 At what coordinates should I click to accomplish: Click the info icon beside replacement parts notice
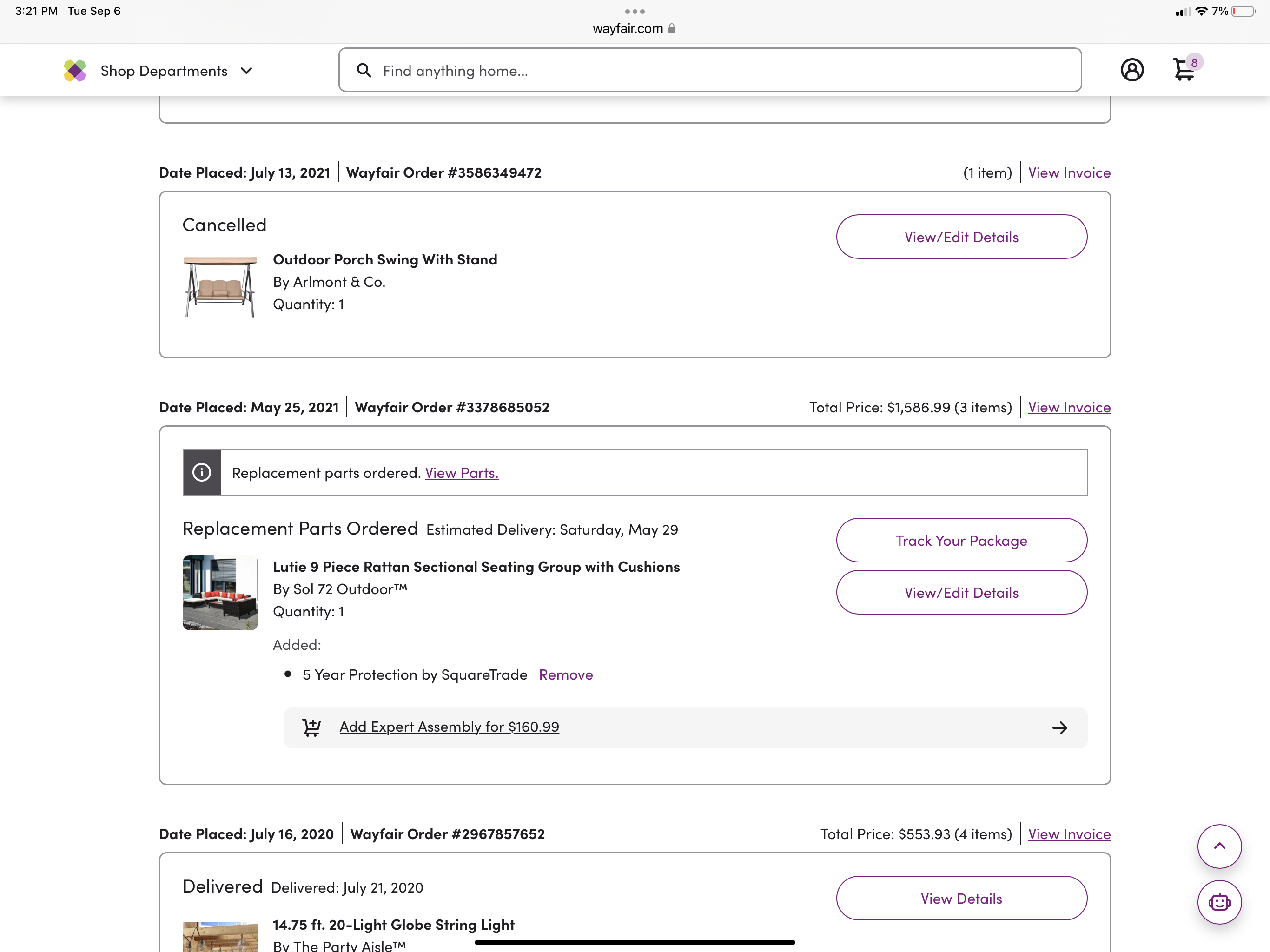[x=202, y=473]
